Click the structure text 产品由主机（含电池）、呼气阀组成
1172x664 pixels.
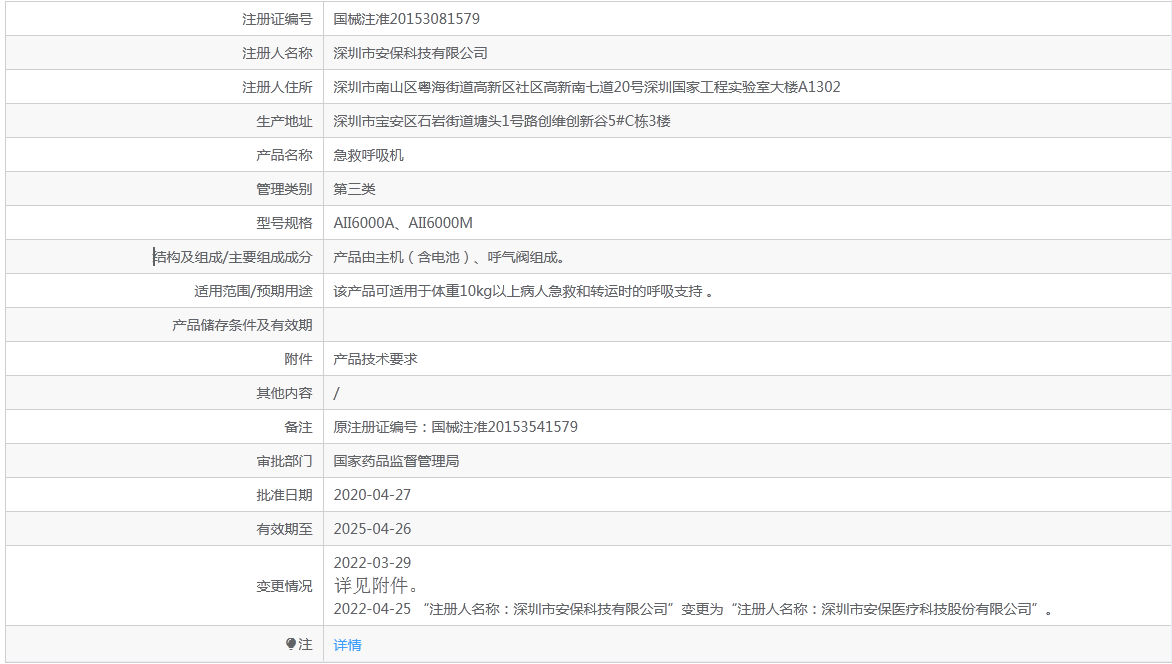[x=450, y=257]
